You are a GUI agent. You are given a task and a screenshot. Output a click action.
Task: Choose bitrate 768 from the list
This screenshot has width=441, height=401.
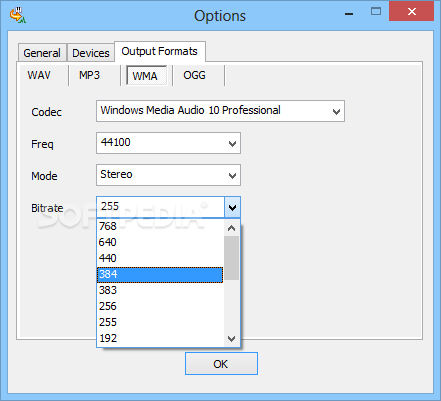(161, 226)
